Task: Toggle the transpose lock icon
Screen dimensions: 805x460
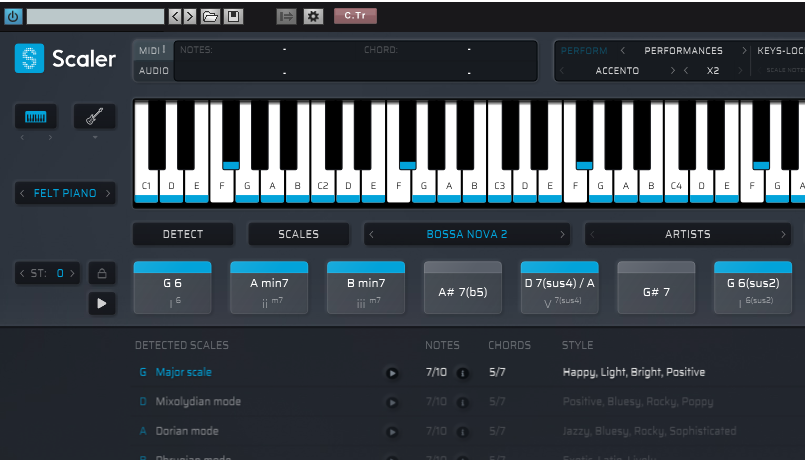Action: pyautogui.click(x=102, y=273)
